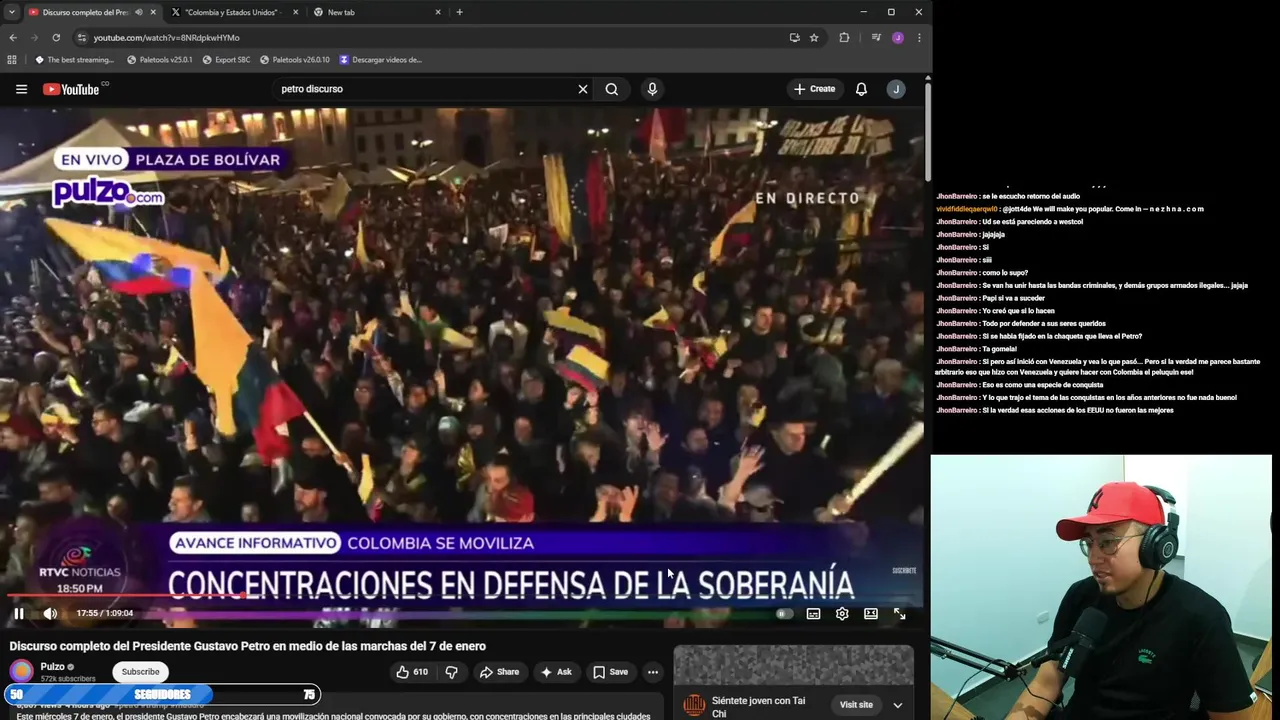
Task: Open the browser extensions puzzle icon
Action: [844, 37]
